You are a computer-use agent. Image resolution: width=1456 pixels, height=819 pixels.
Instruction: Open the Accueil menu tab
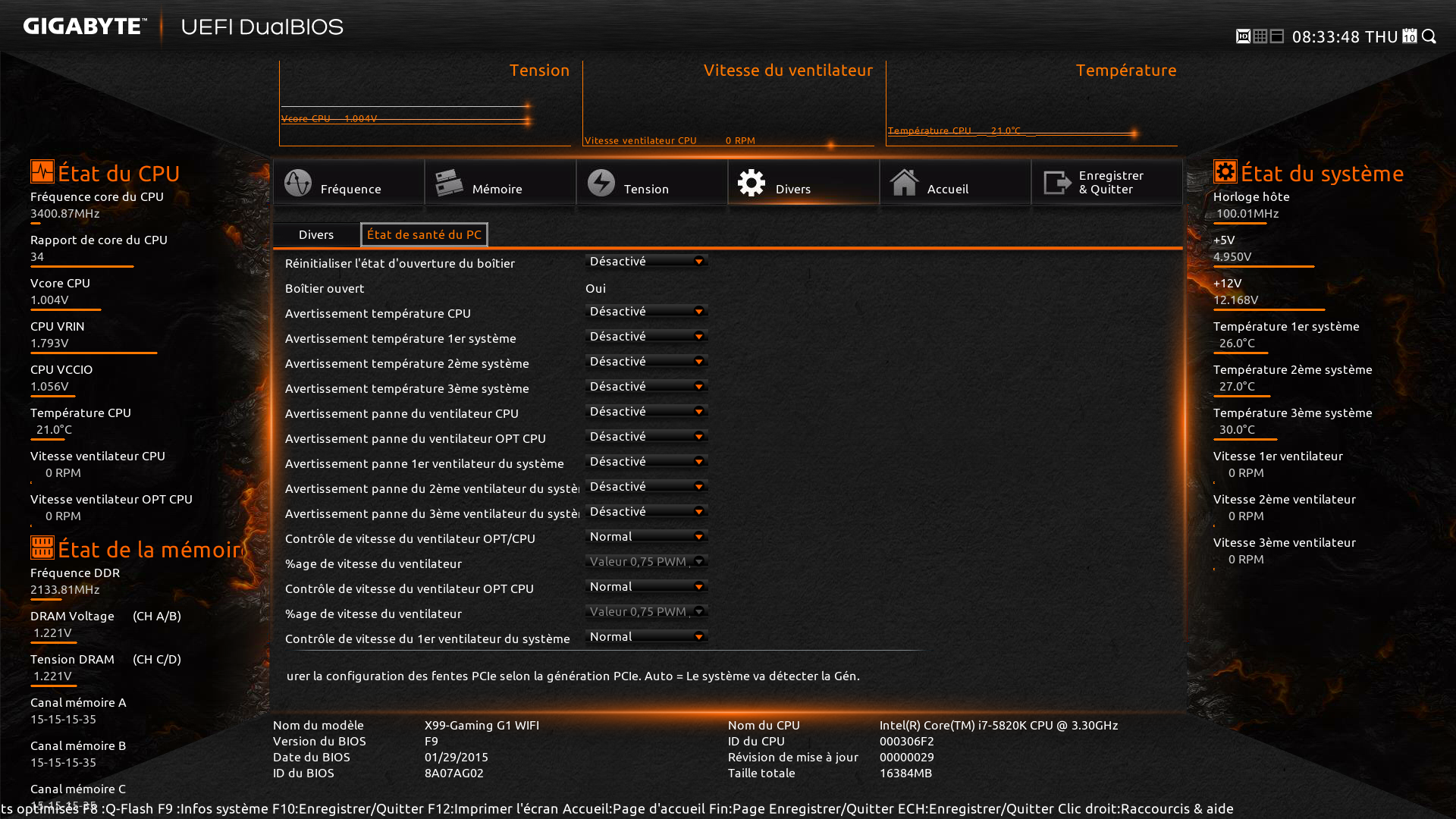click(955, 182)
